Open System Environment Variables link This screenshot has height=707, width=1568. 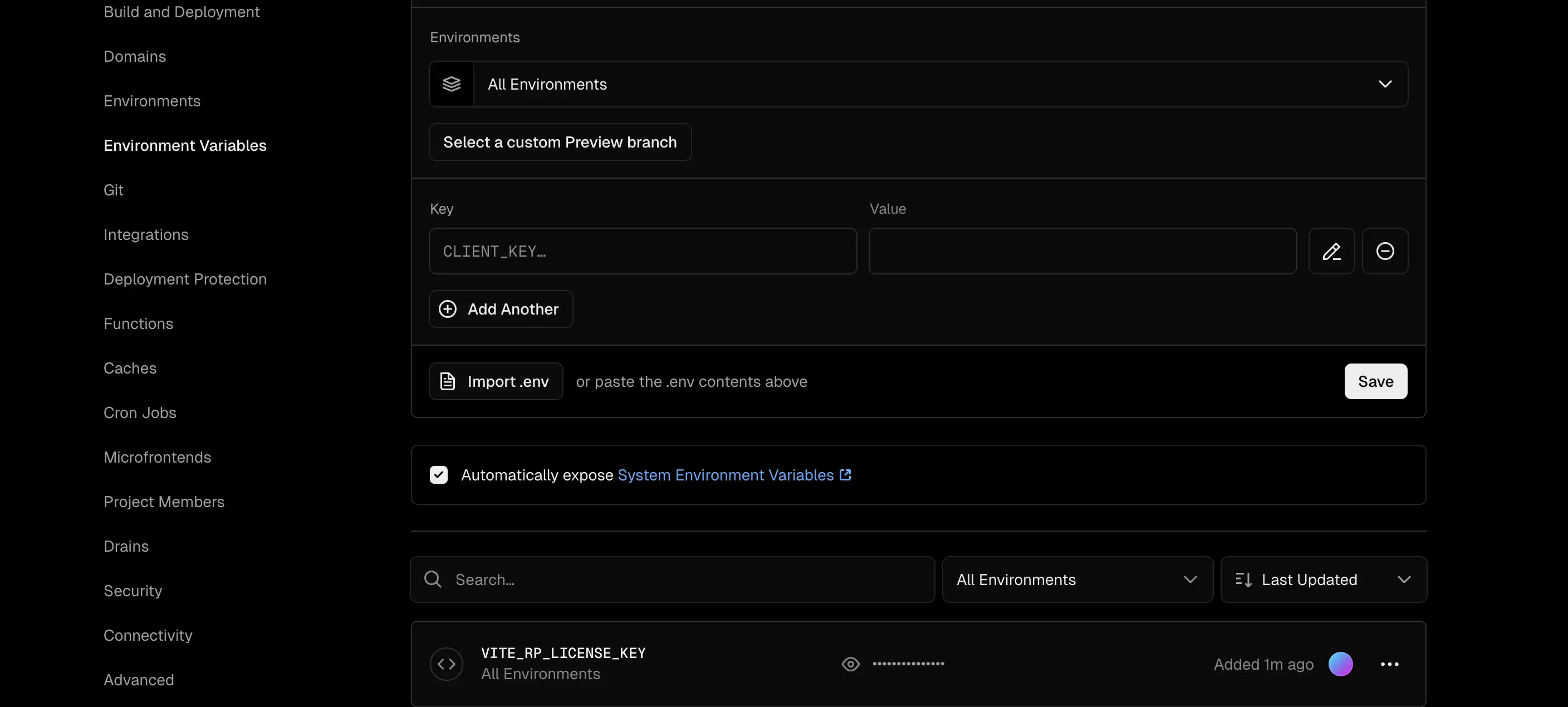[x=725, y=474]
